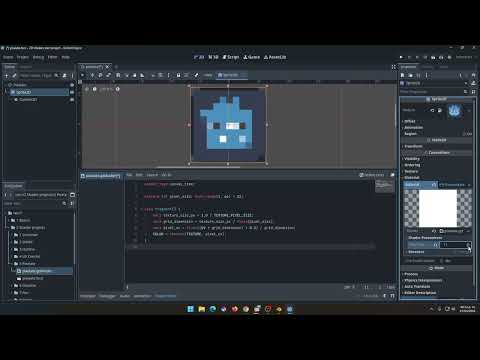480x360 pixels.
Task: Create a new resource in Inspector
Action: [x=403, y=75]
